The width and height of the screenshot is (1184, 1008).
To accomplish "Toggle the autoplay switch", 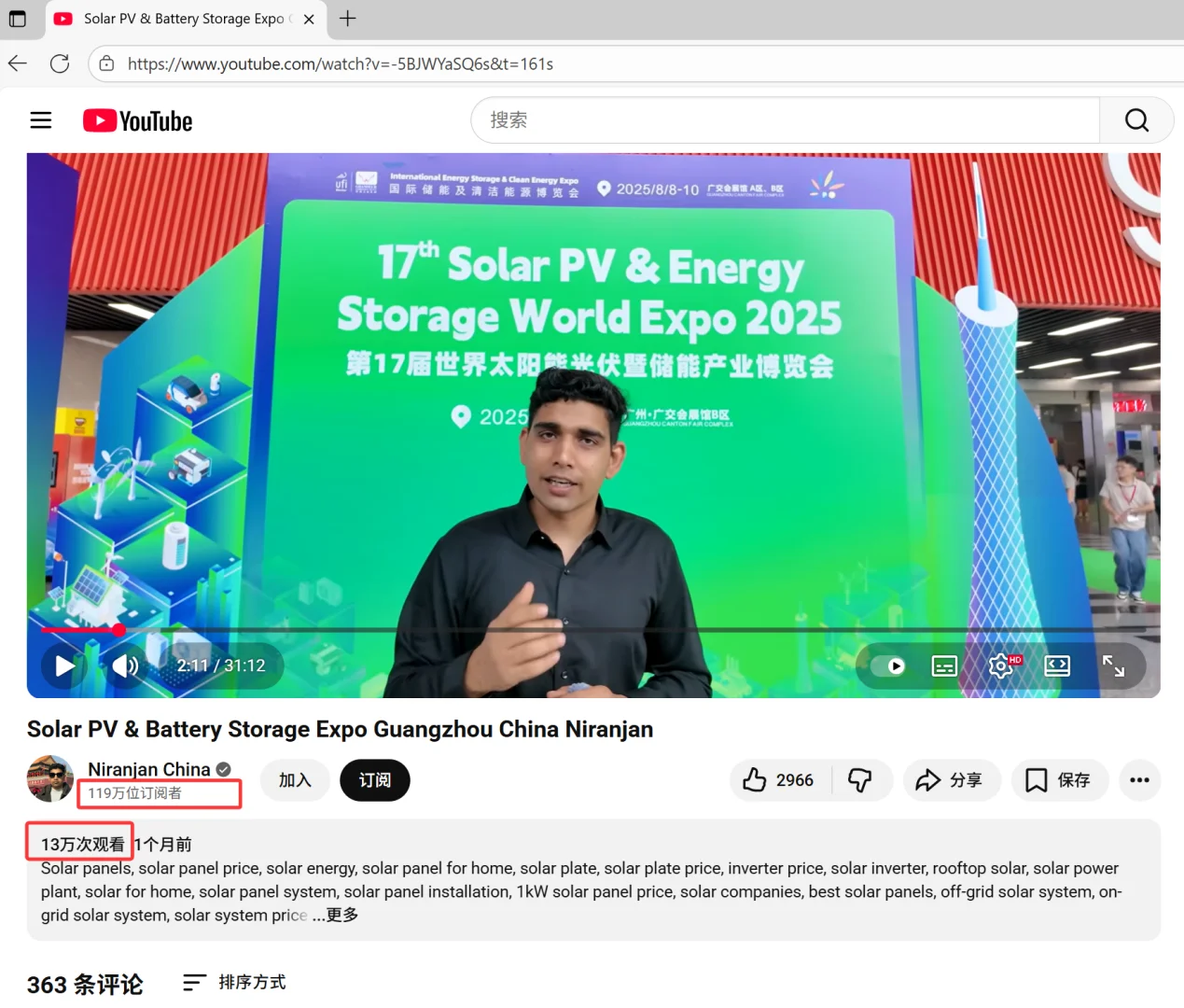I will pos(887,665).
